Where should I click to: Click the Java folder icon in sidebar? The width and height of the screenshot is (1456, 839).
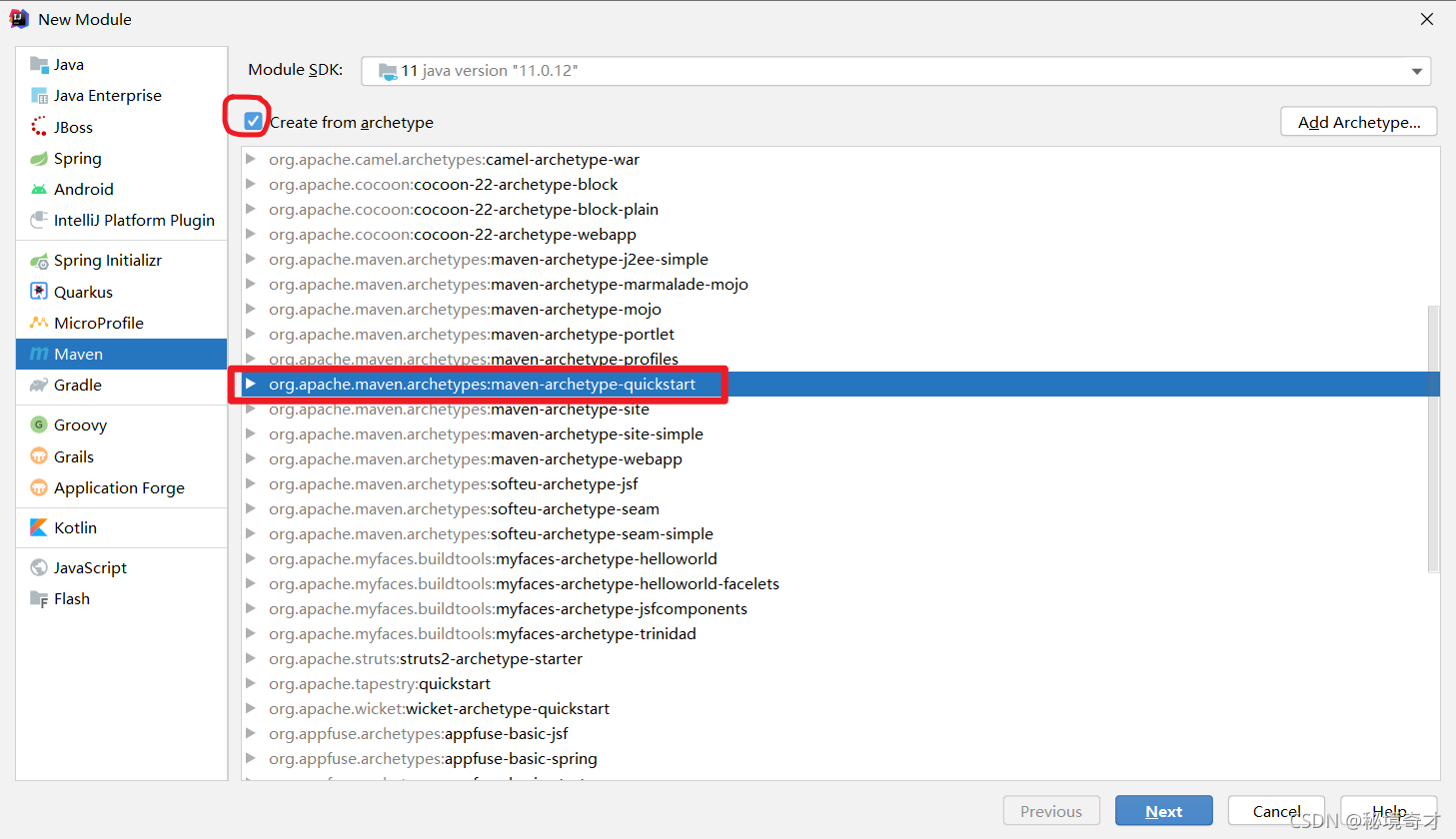point(39,65)
